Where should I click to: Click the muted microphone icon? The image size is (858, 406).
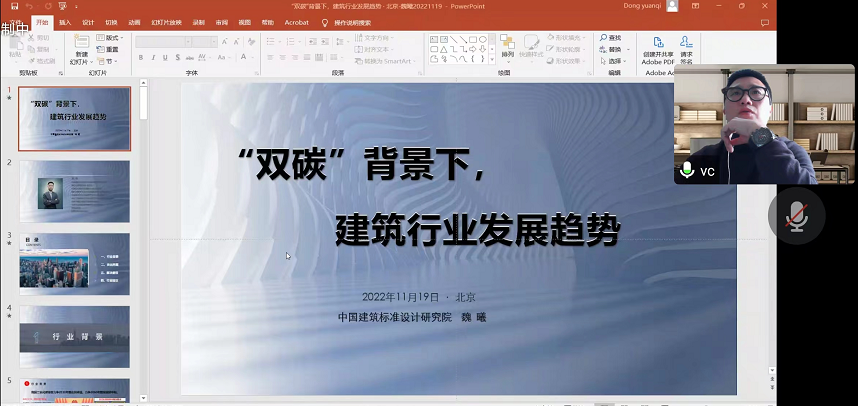coord(796,216)
